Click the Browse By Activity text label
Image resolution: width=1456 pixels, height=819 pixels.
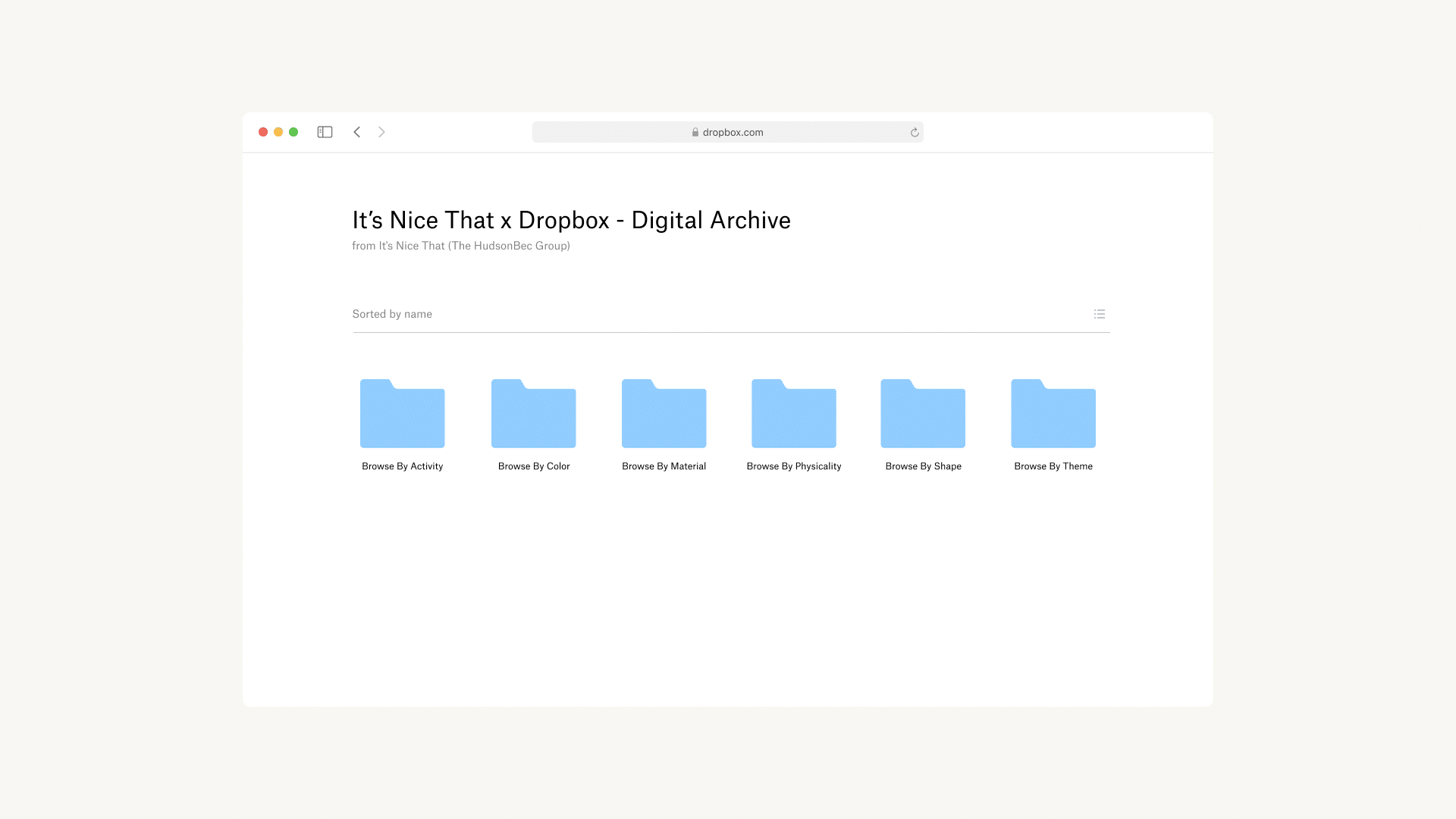pos(402,466)
